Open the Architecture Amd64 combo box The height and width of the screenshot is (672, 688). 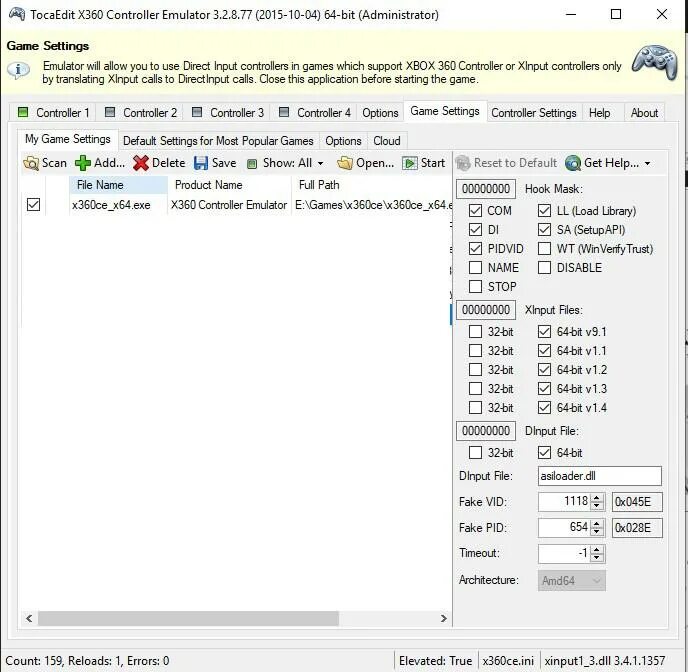coord(572,580)
